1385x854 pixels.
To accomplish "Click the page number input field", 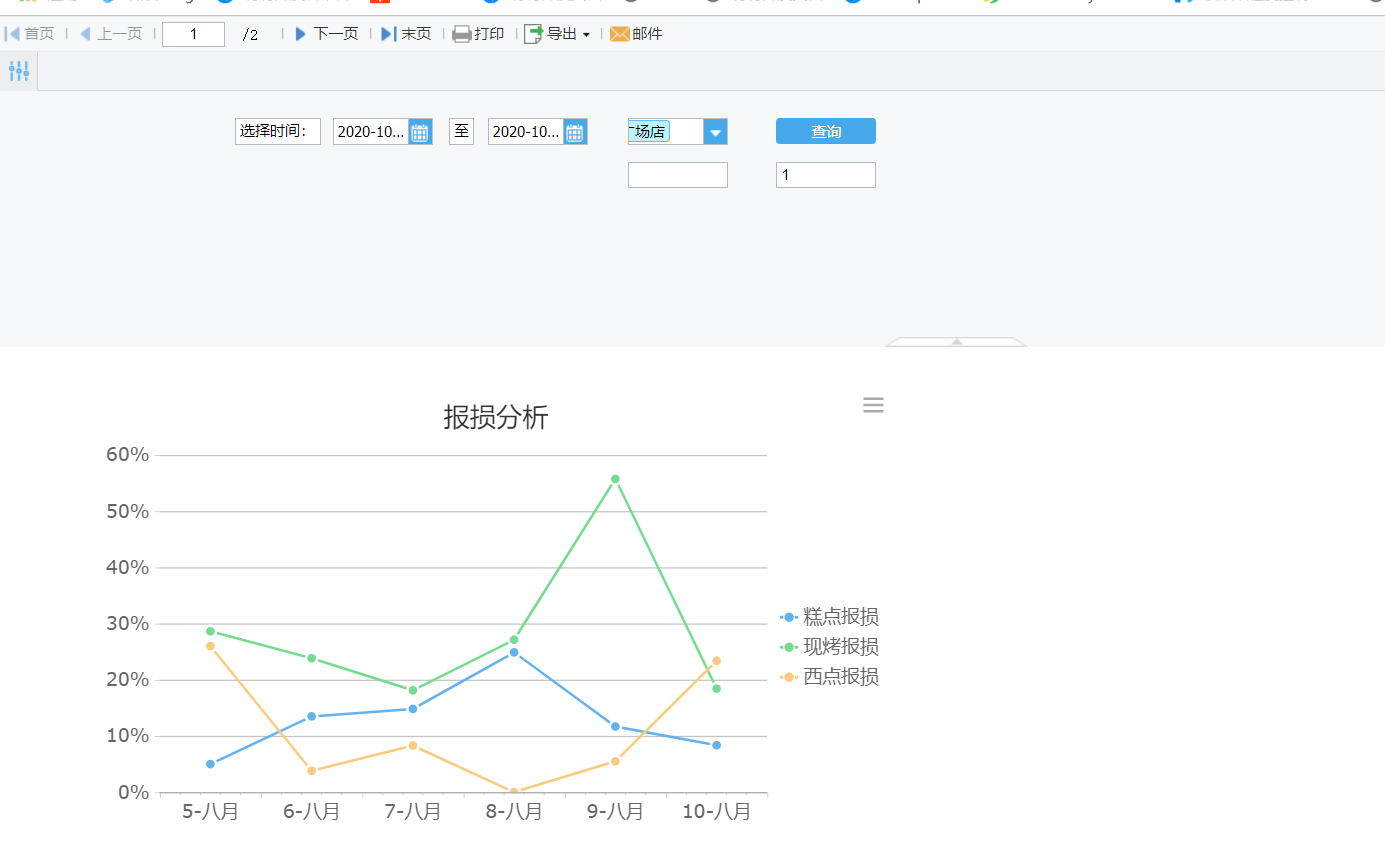I will [193, 34].
